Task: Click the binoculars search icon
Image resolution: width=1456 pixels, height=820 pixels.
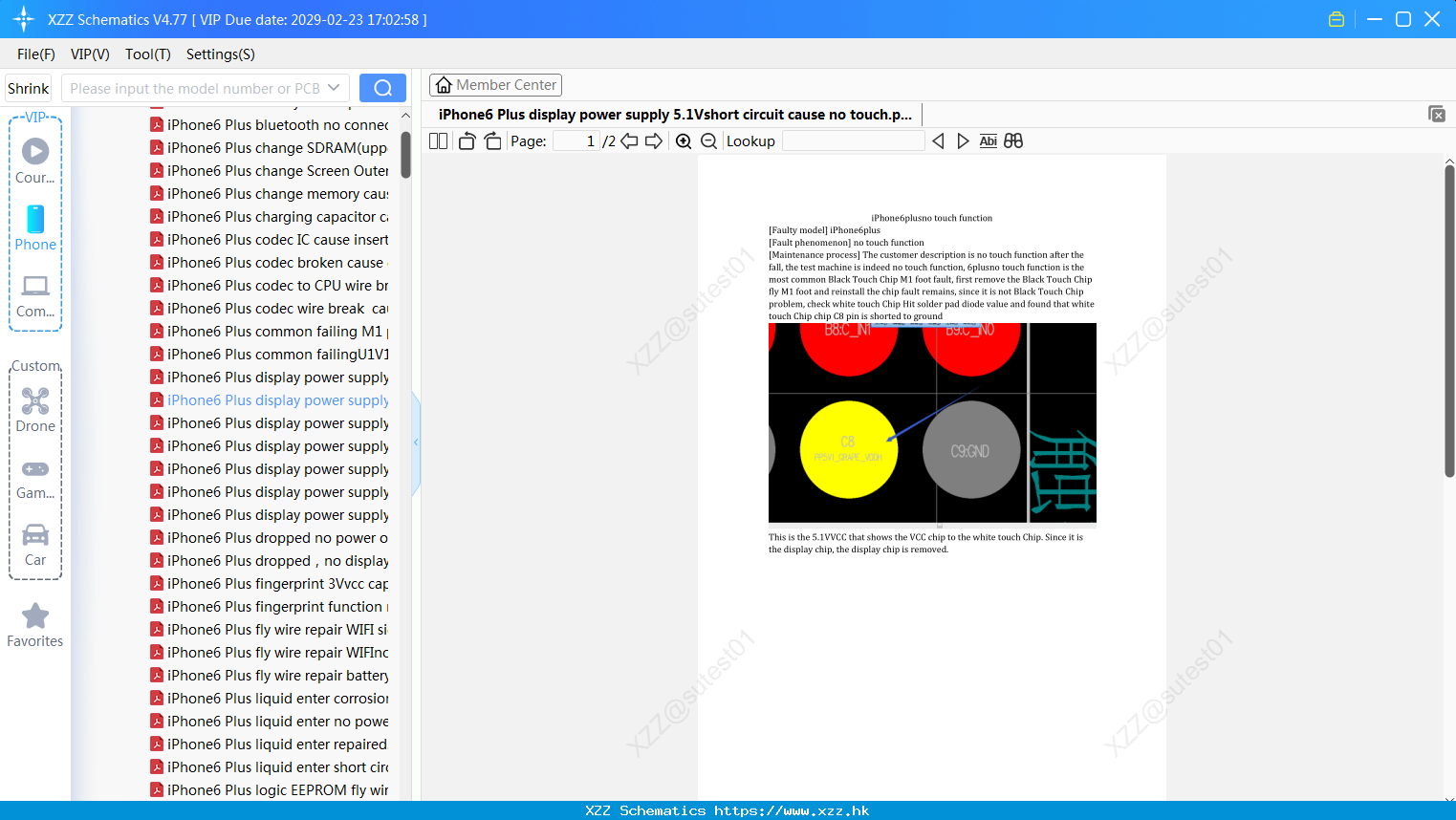Action: (1013, 140)
